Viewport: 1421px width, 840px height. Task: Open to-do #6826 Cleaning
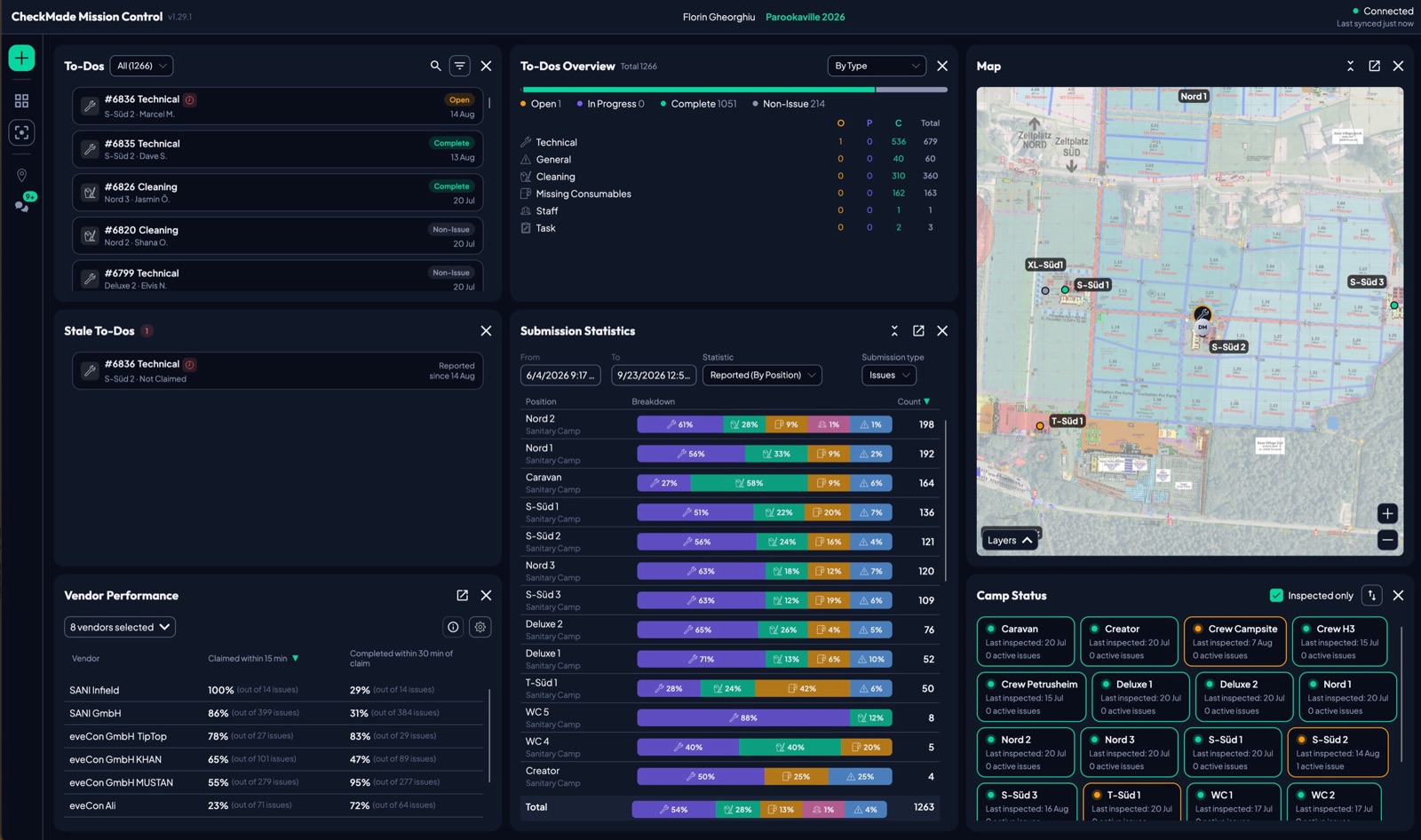coord(277,193)
